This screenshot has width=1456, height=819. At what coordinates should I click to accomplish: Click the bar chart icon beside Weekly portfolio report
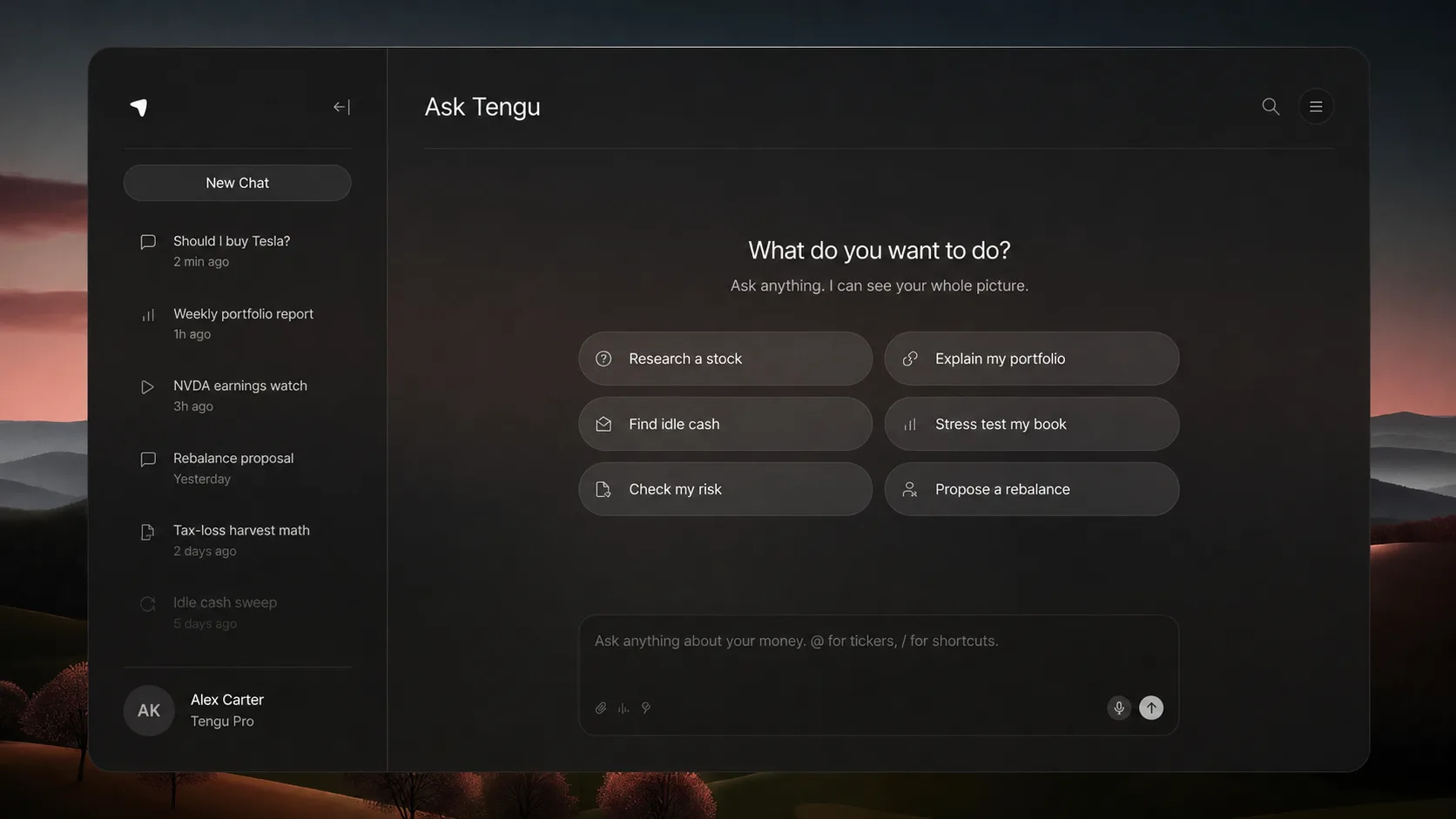(148, 314)
